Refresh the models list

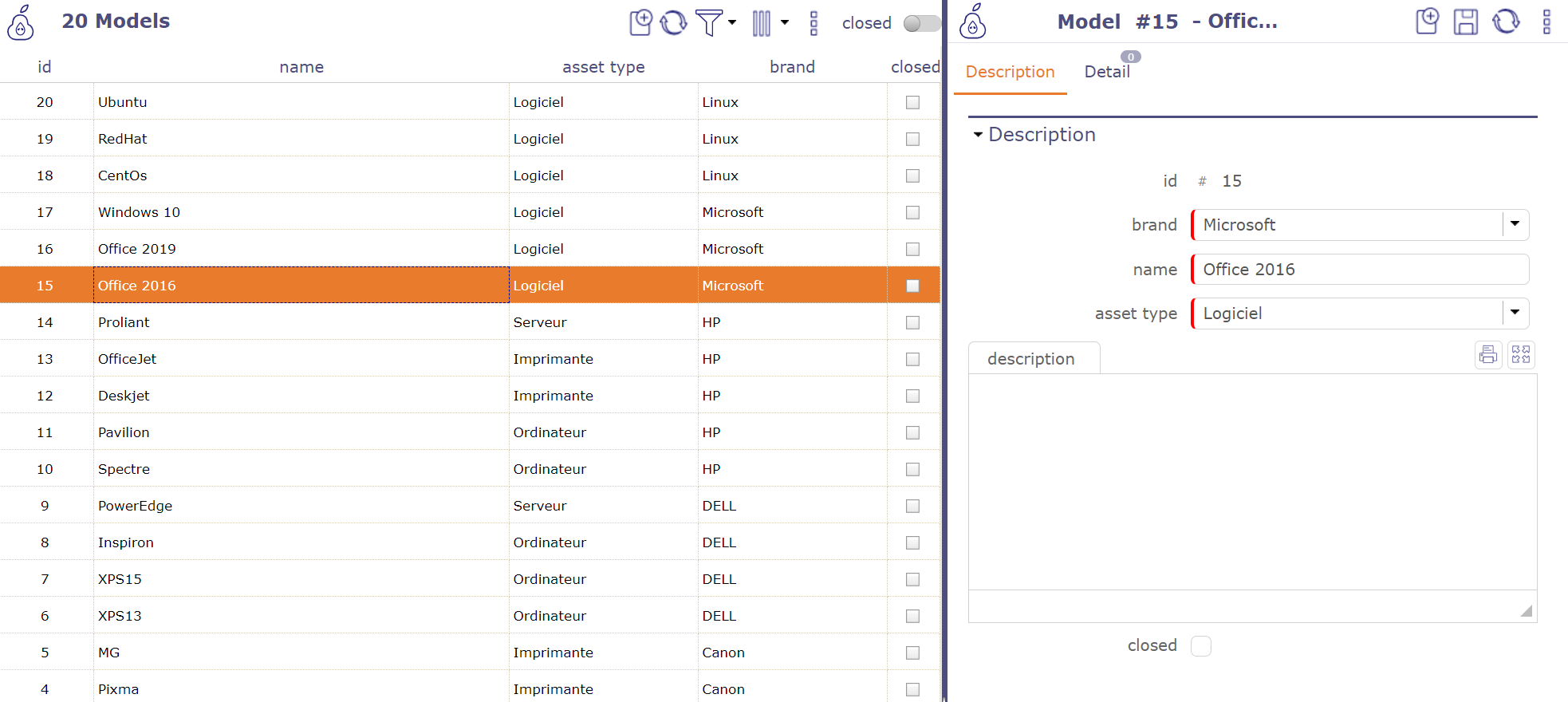(x=674, y=22)
